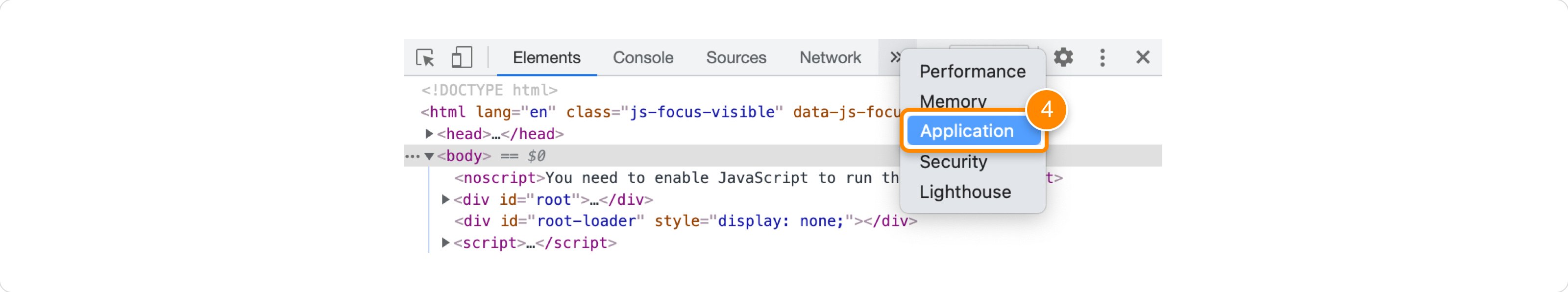Expand the div id root node
Image resolution: width=1568 pixels, height=292 pixels.
pos(445,199)
